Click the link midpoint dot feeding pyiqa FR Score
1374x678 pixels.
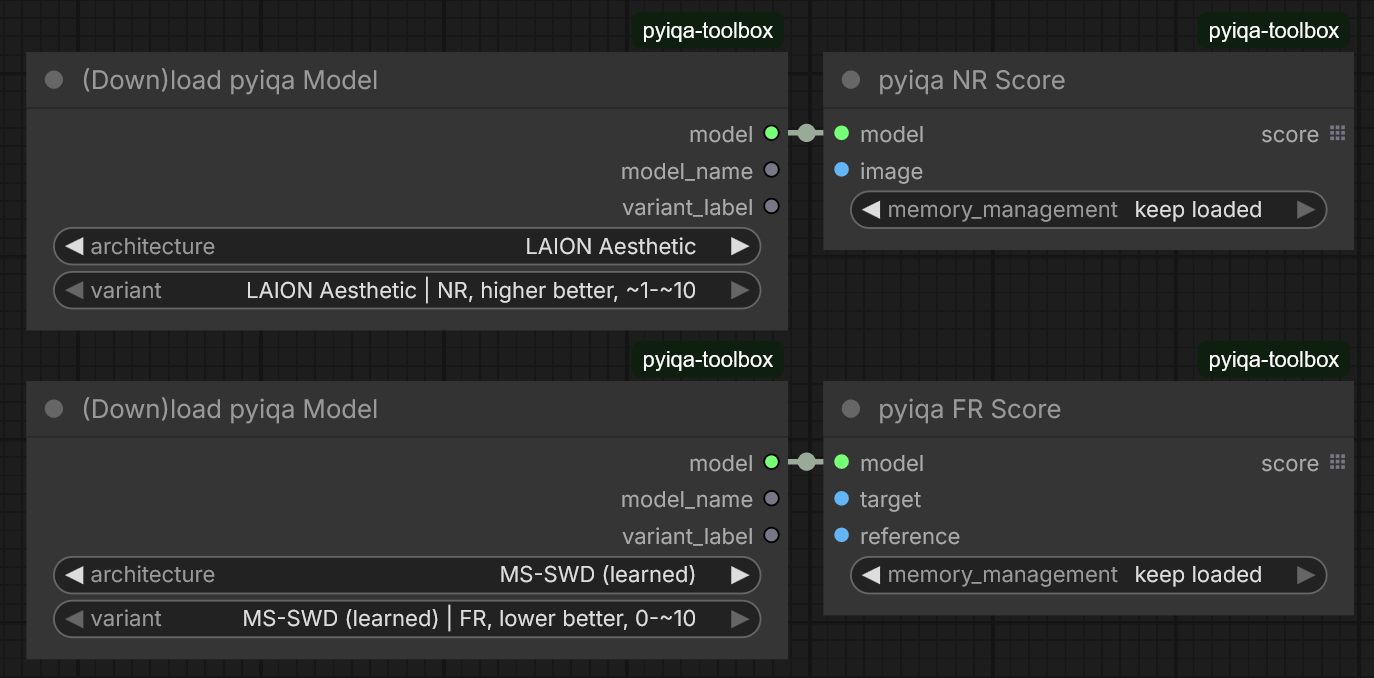tap(806, 462)
